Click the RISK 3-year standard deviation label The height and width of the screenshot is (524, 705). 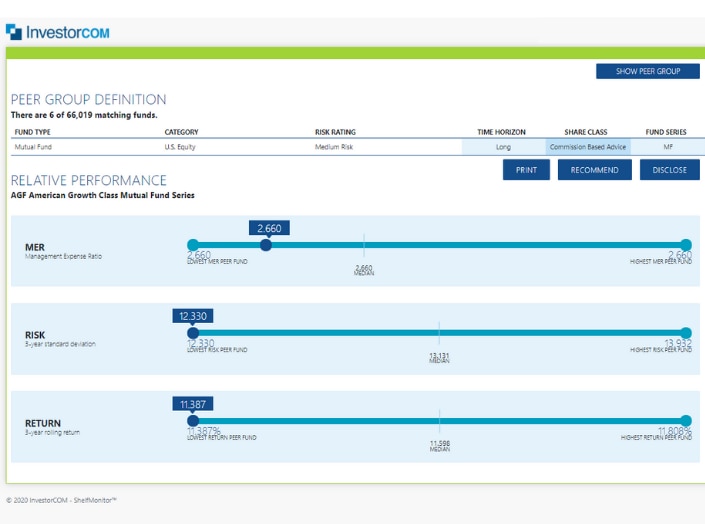click(x=60, y=339)
